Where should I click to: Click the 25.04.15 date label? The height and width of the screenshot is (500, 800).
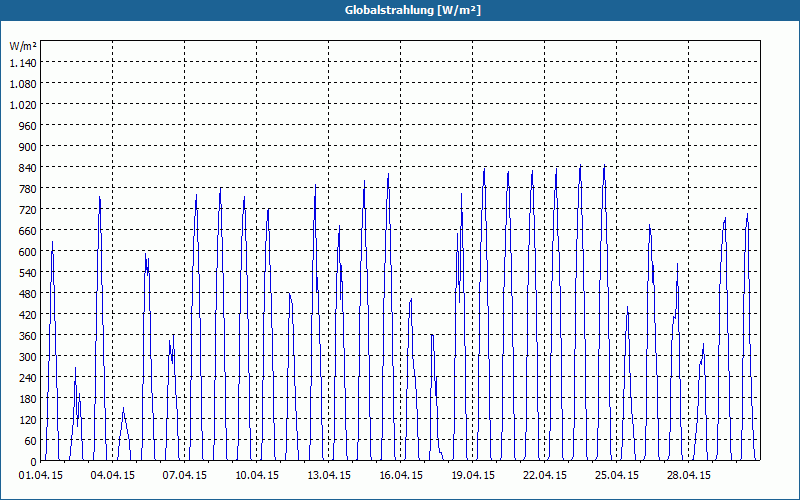pos(616,476)
